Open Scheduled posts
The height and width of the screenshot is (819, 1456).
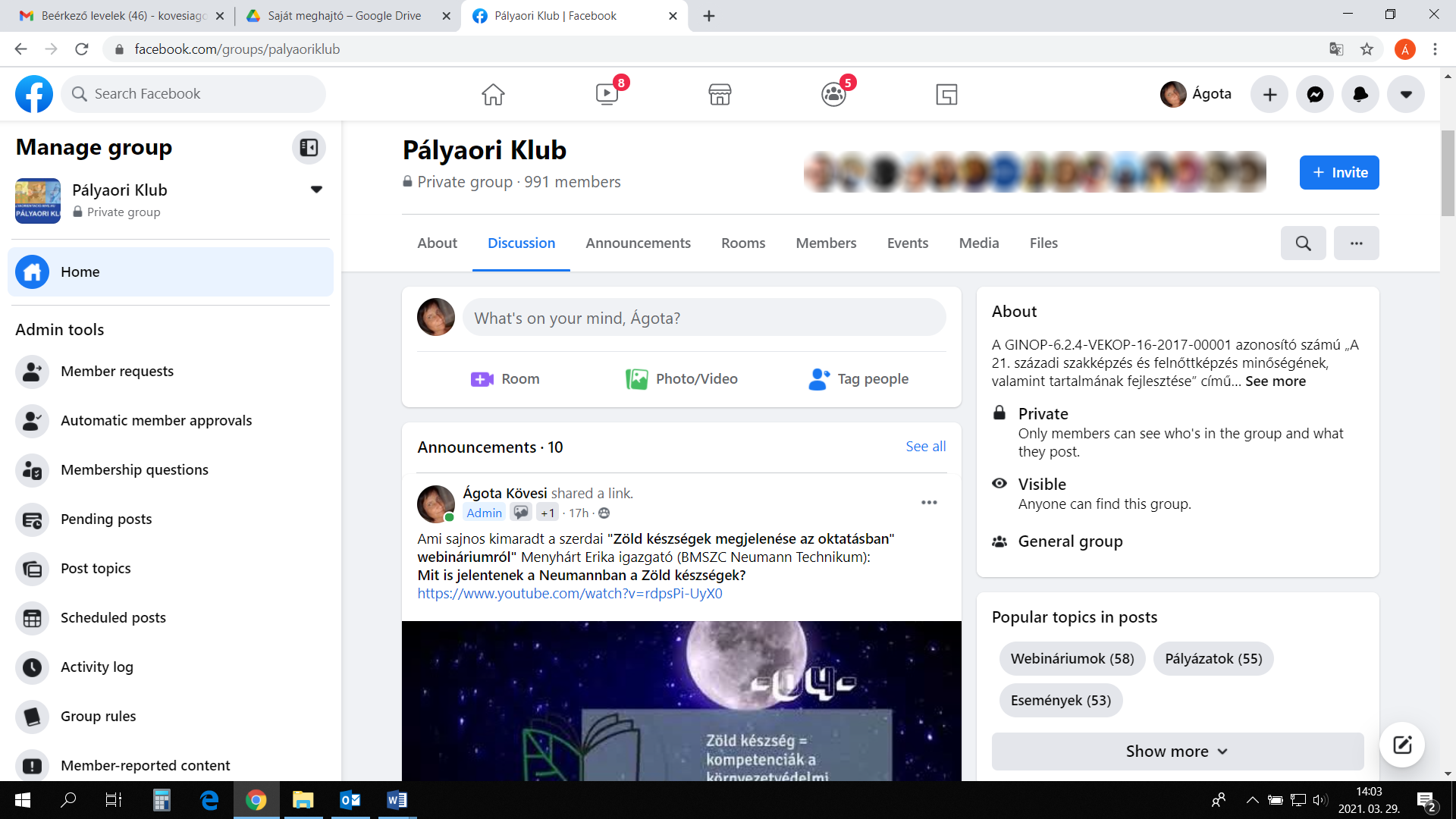click(x=171, y=618)
